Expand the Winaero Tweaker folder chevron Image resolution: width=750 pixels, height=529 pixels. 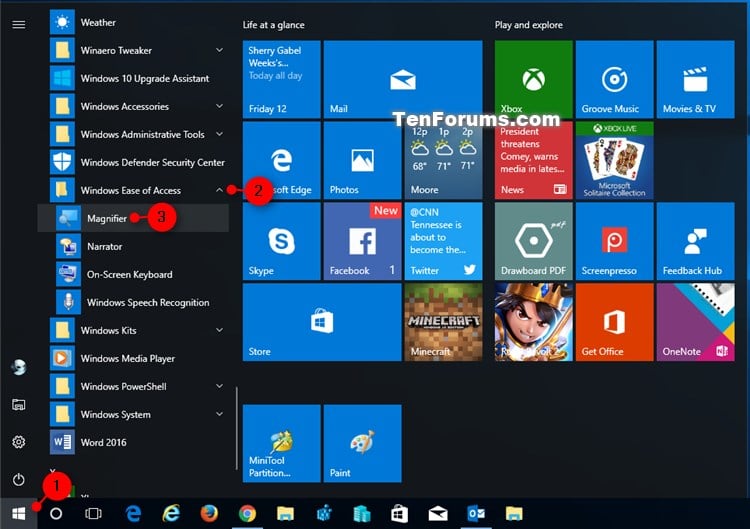click(x=219, y=50)
